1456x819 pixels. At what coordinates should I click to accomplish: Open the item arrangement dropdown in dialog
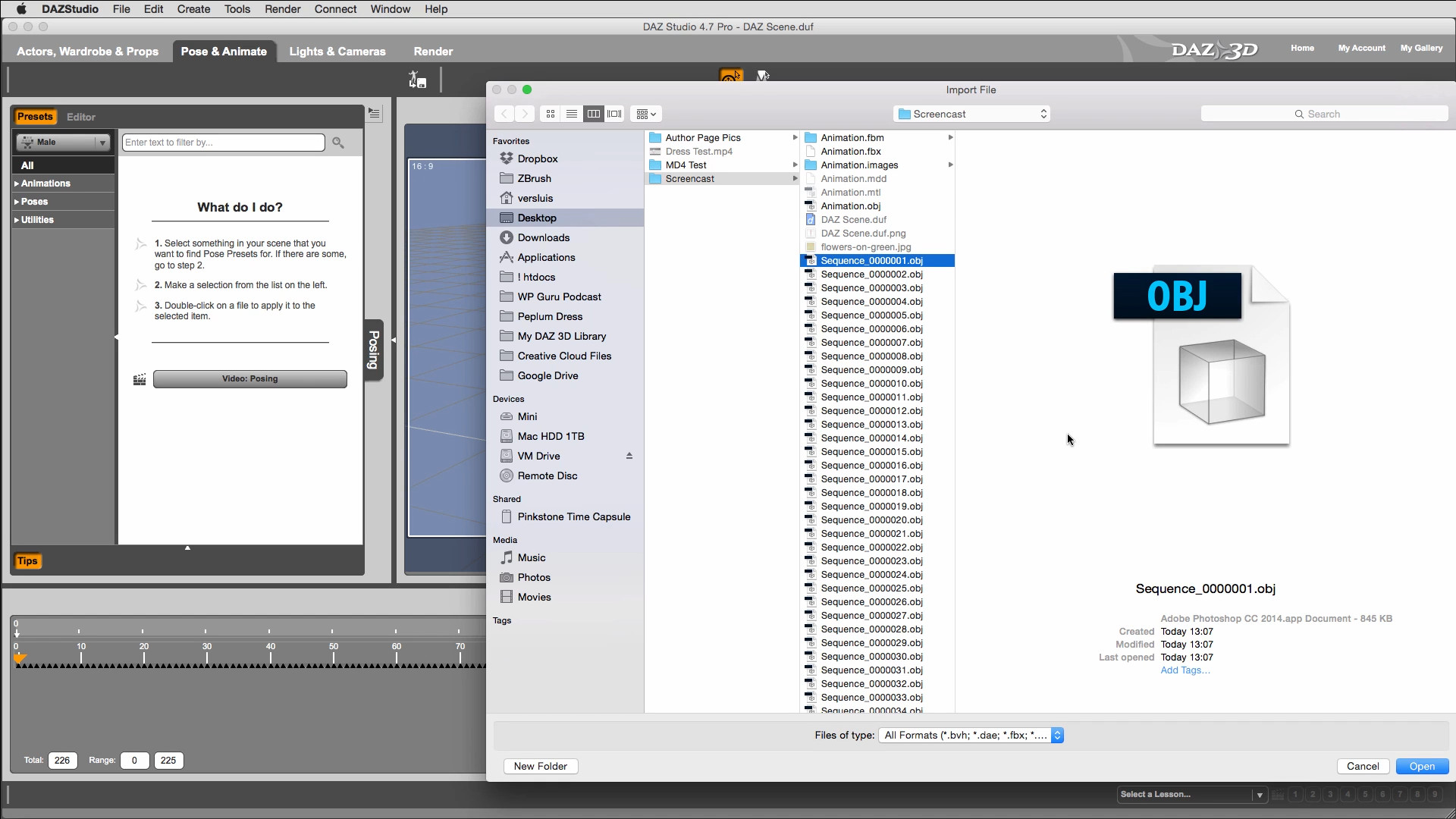[646, 114]
